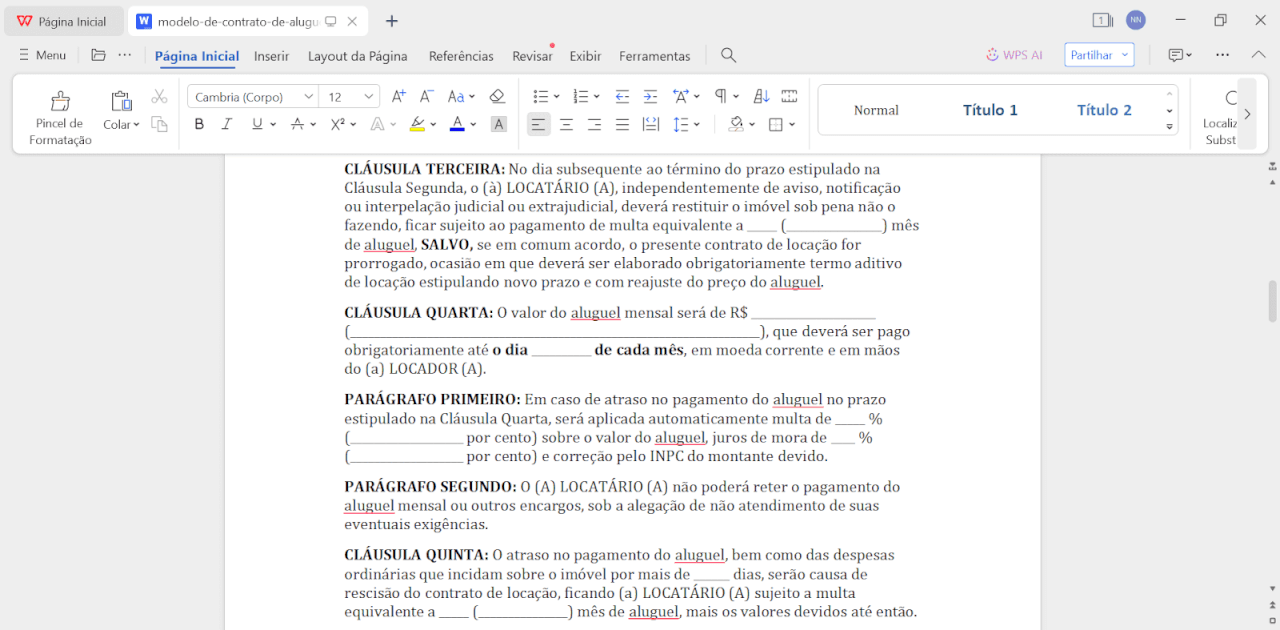
Task: Click the yellow highlight color button
Action: pos(417,124)
